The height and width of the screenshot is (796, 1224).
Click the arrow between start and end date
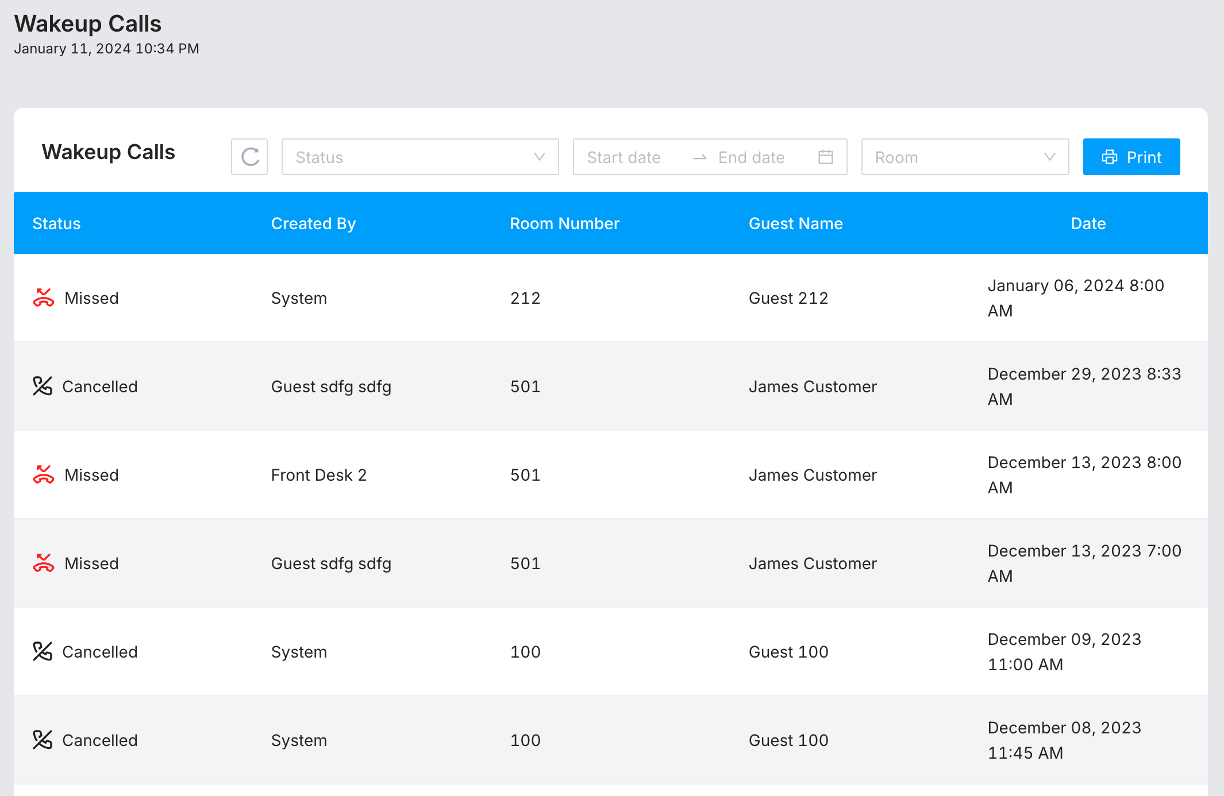coord(700,157)
